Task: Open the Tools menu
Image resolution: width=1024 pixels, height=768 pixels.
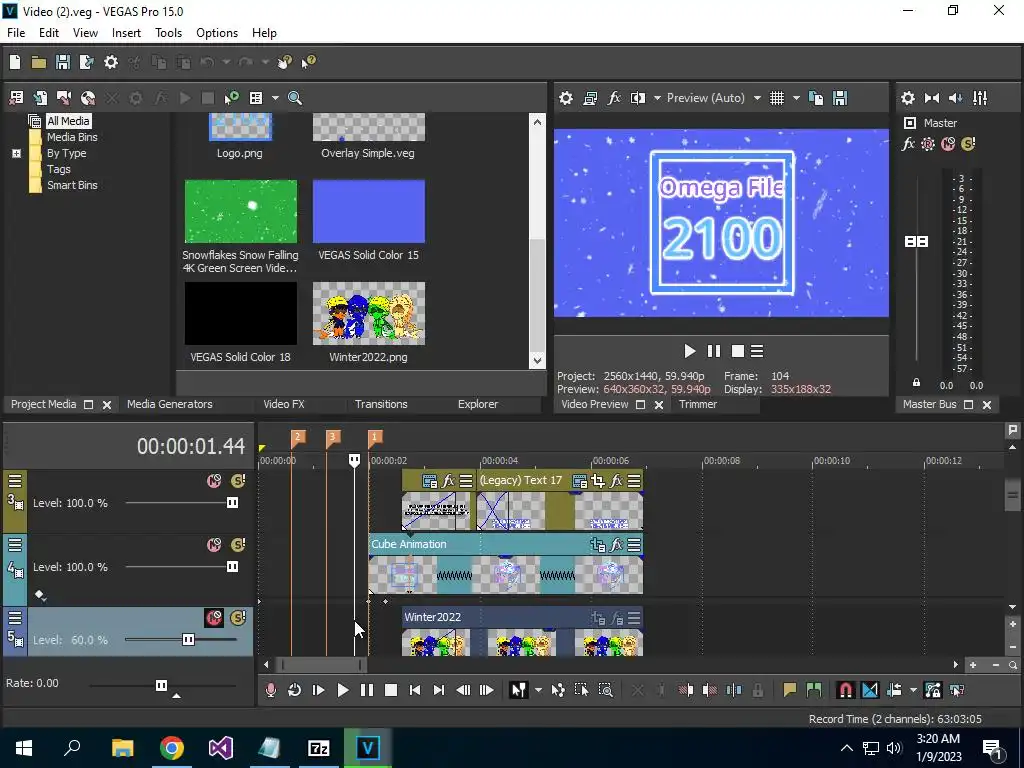Action: click(x=168, y=33)
